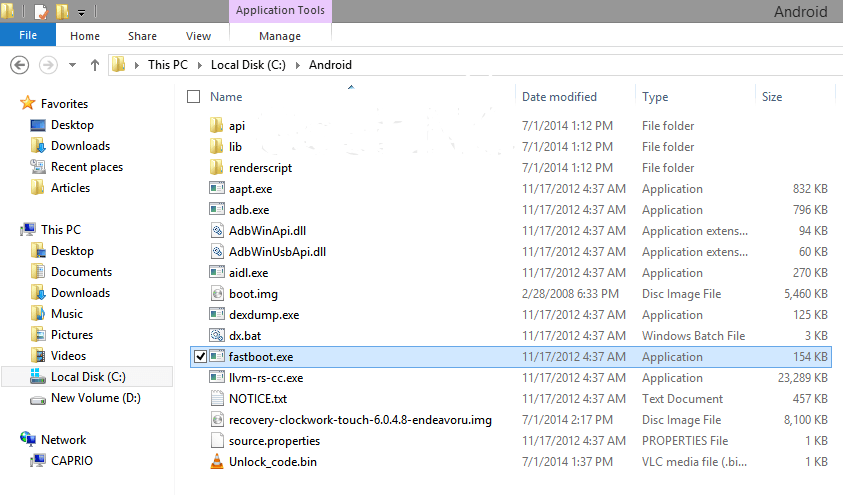Open Documents under This PC
Viewport: 843px width, 495px height.
pyautogui.click(x=81, y=271)
